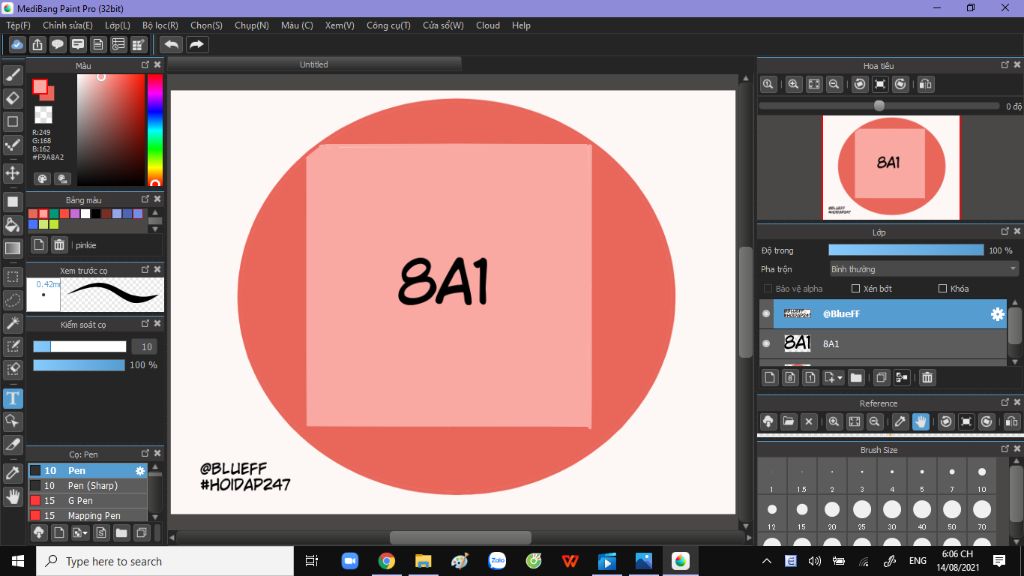Choose brush size 30 preset

click(891, 515)
